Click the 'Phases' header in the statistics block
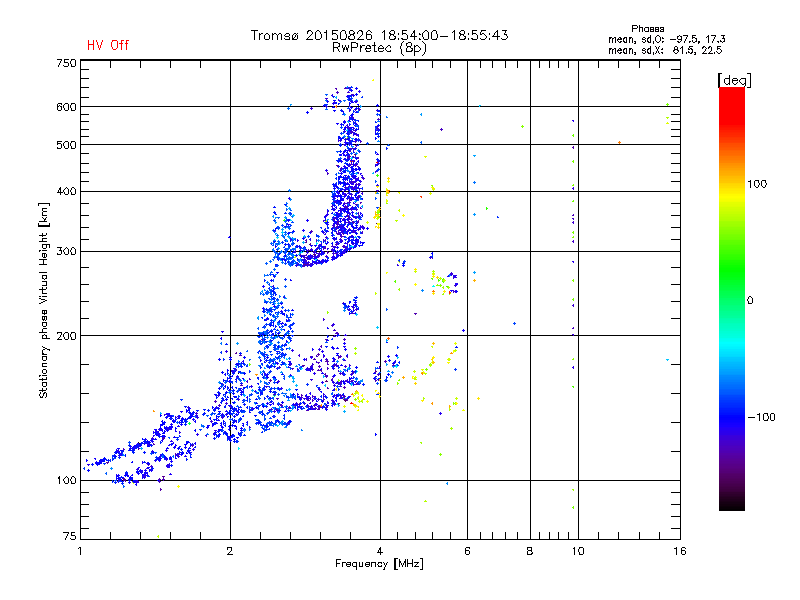This screenshot has height=600, width=800. click(647, 29)
